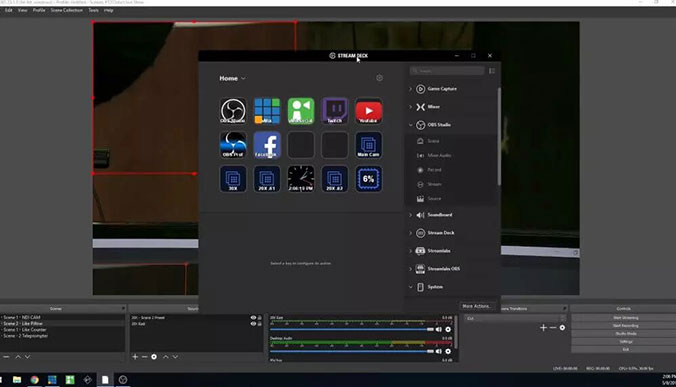Screen dimensions: 676x387
Task: Lock the 20X - Scene 2 Preset source
Action: pos(260,318)
